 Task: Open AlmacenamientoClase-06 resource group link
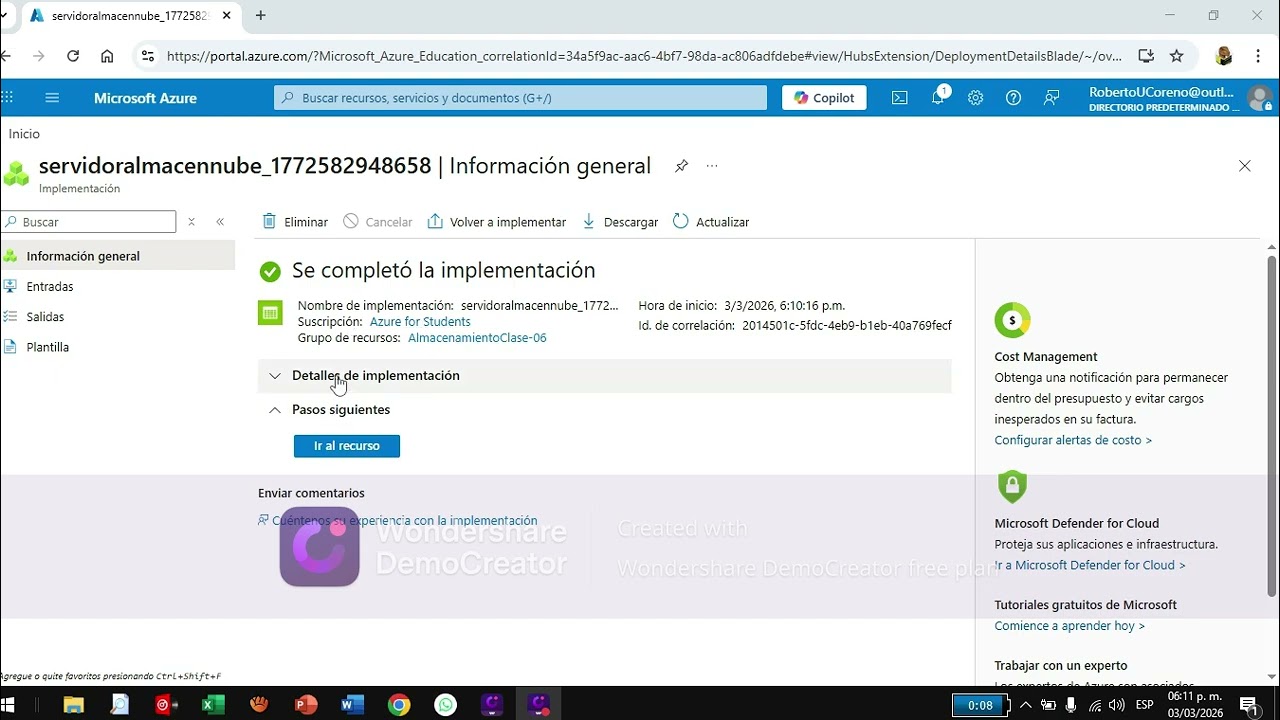(x=477, y=338)
